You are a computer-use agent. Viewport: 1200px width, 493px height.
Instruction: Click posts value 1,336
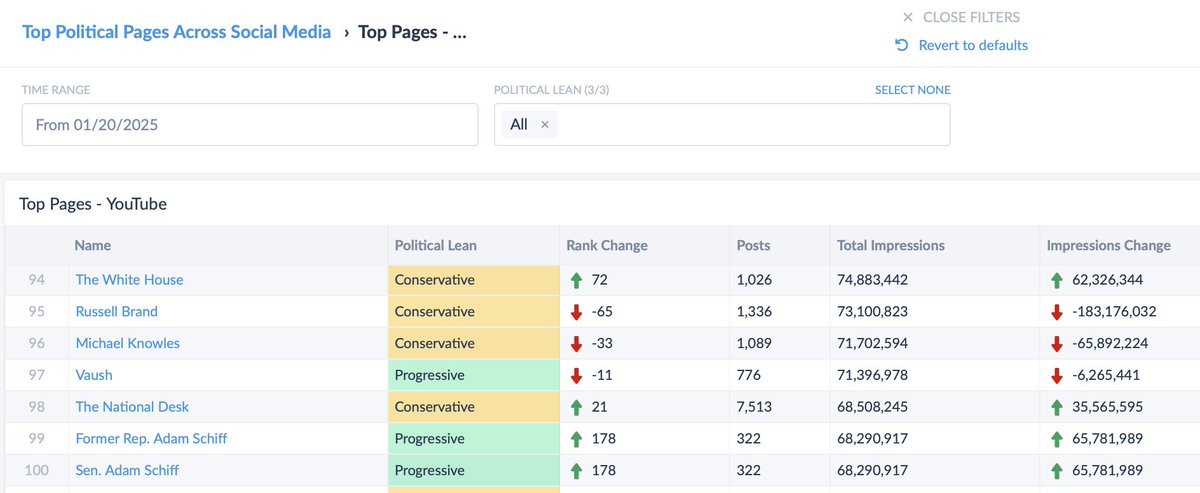[754, 312]
